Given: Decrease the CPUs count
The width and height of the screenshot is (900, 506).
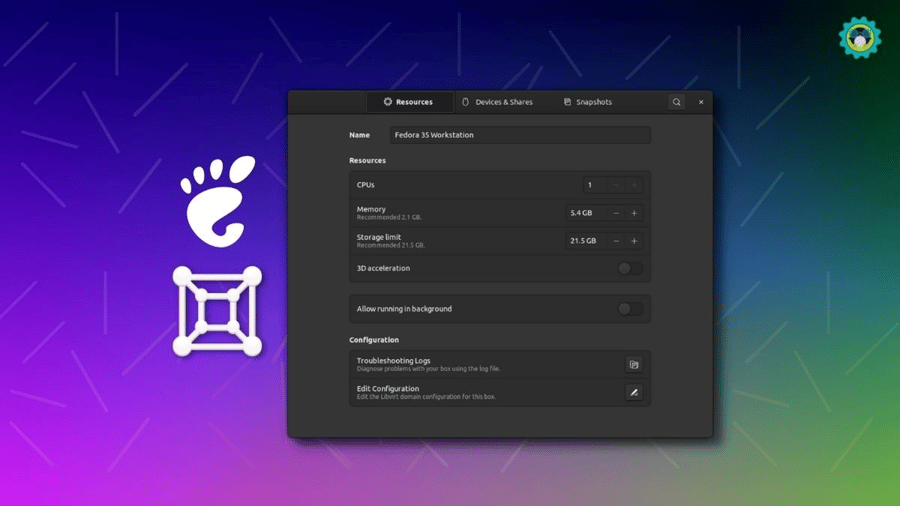Looking at the screenshot, I should click(x=615, y=185).
